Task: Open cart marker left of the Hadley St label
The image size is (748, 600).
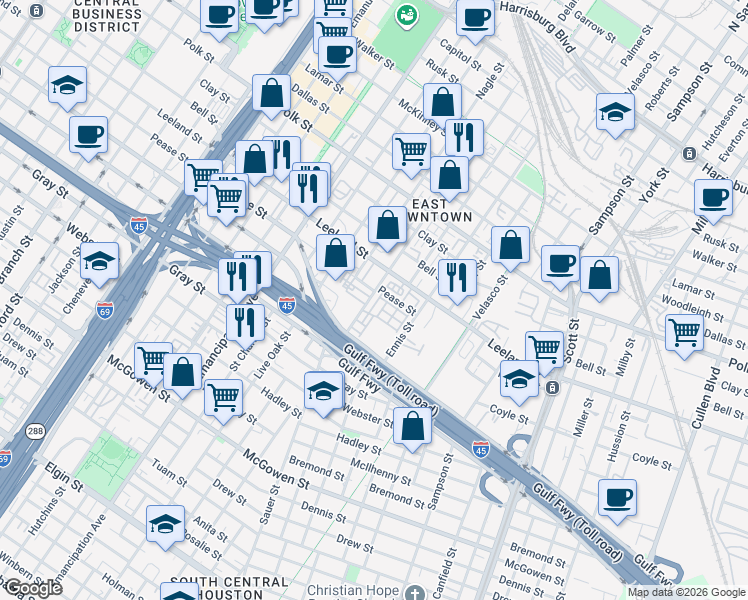Action: [223, 398]
